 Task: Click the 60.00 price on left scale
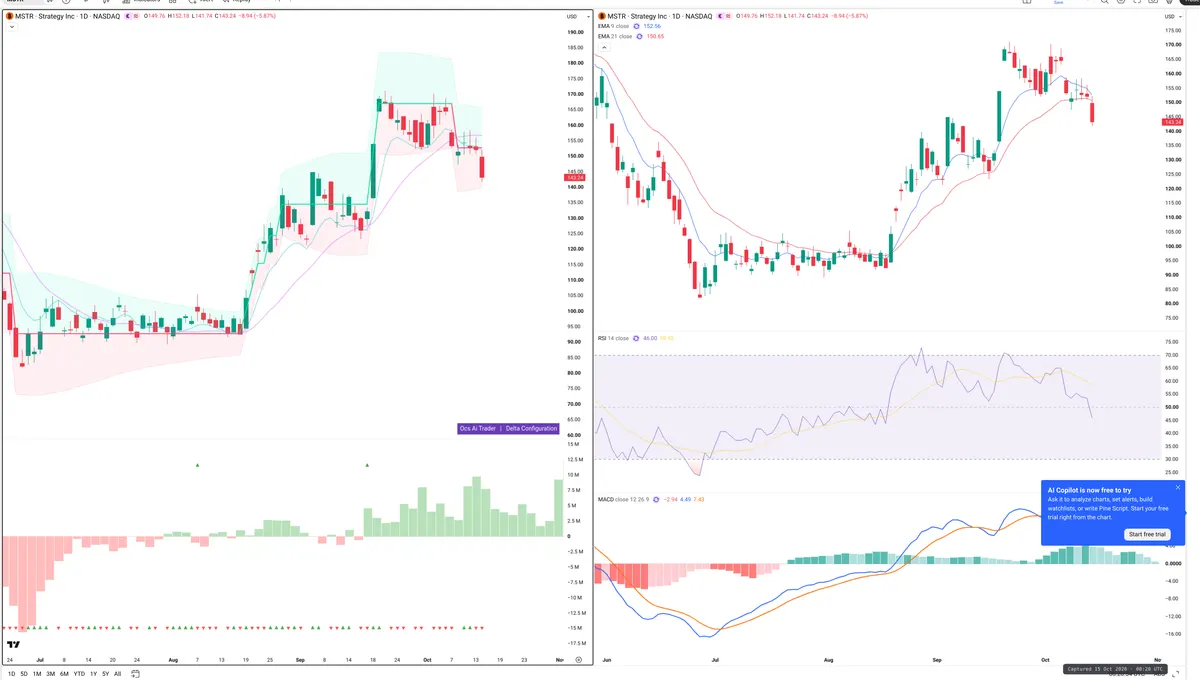(x=574, y=435)
